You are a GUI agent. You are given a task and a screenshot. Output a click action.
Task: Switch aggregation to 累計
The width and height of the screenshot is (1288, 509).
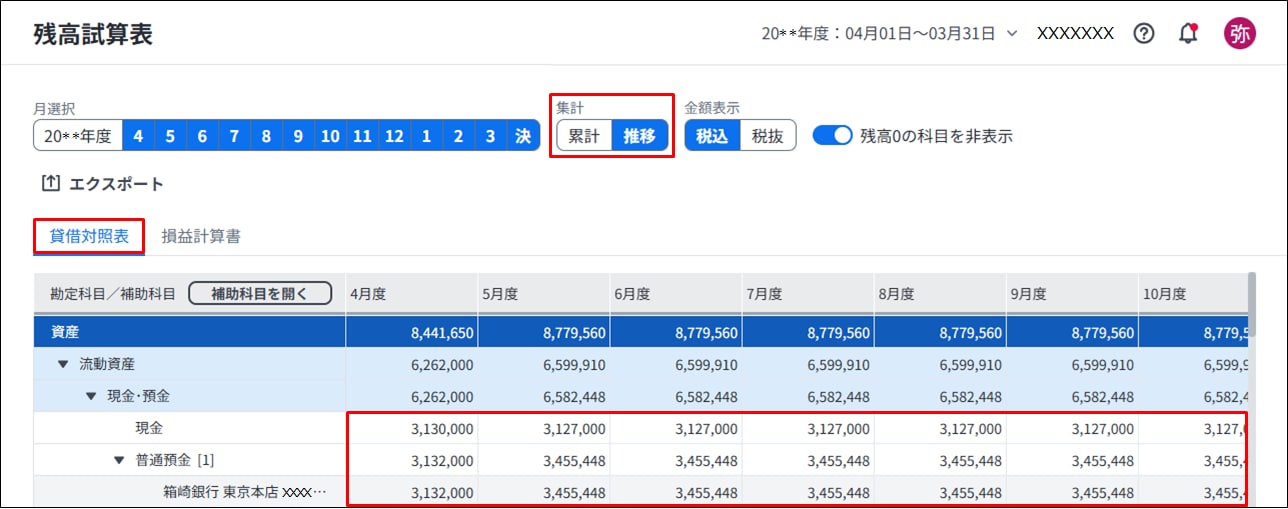pos(584,136)
